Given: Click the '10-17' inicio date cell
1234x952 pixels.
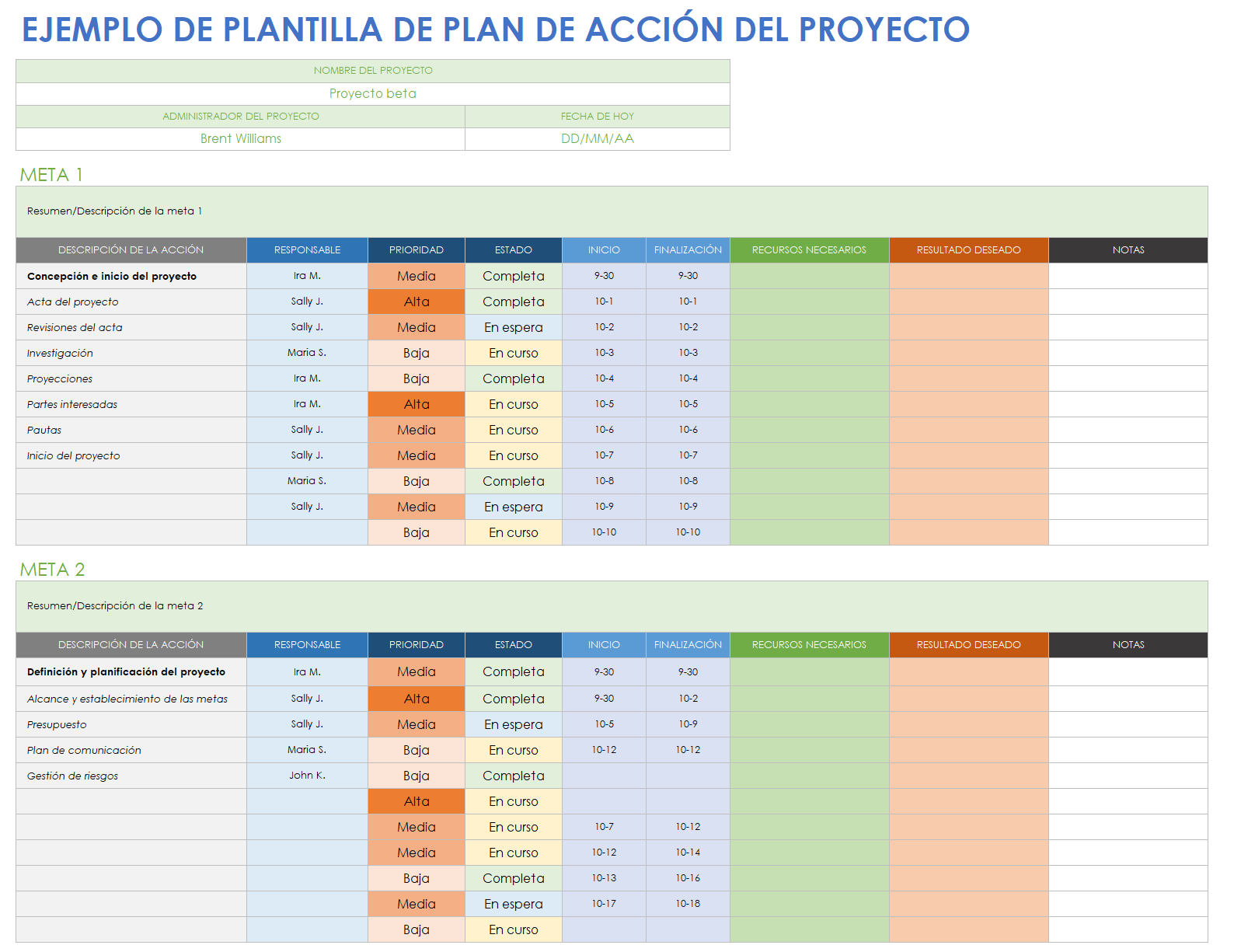Looking at the screenshot, I should click(604, 904).
